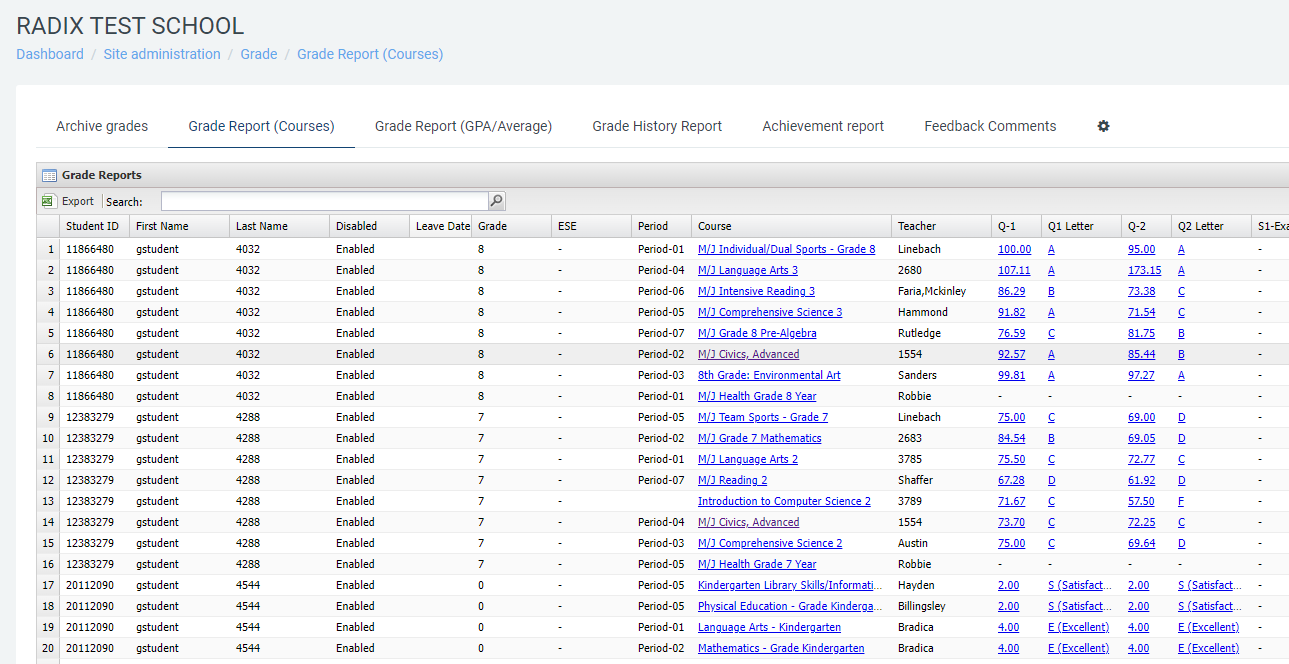
Task: Sort by the Teacher column header
Action: pos(917,226)
